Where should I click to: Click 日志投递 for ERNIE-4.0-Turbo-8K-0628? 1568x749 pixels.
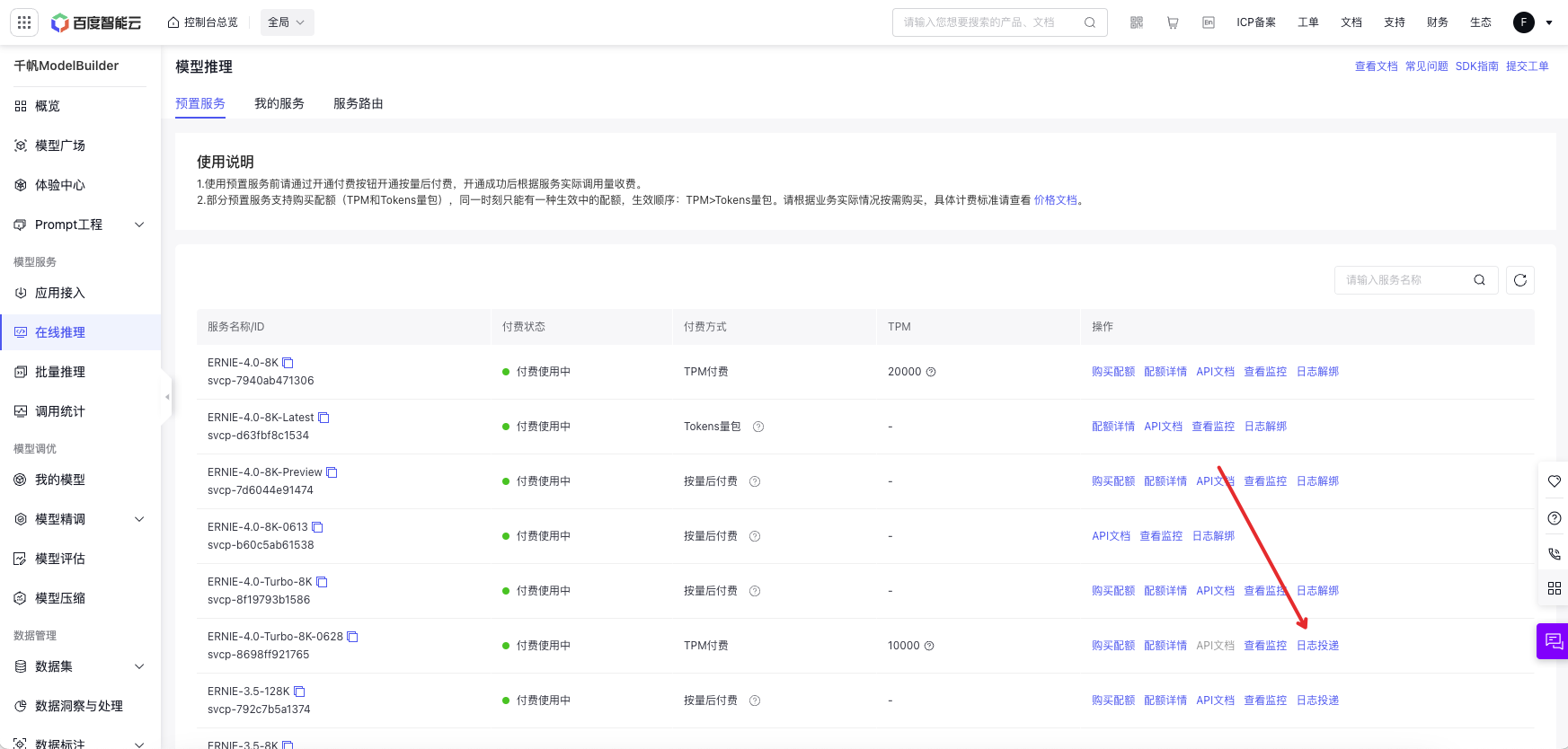[1317, 646]
